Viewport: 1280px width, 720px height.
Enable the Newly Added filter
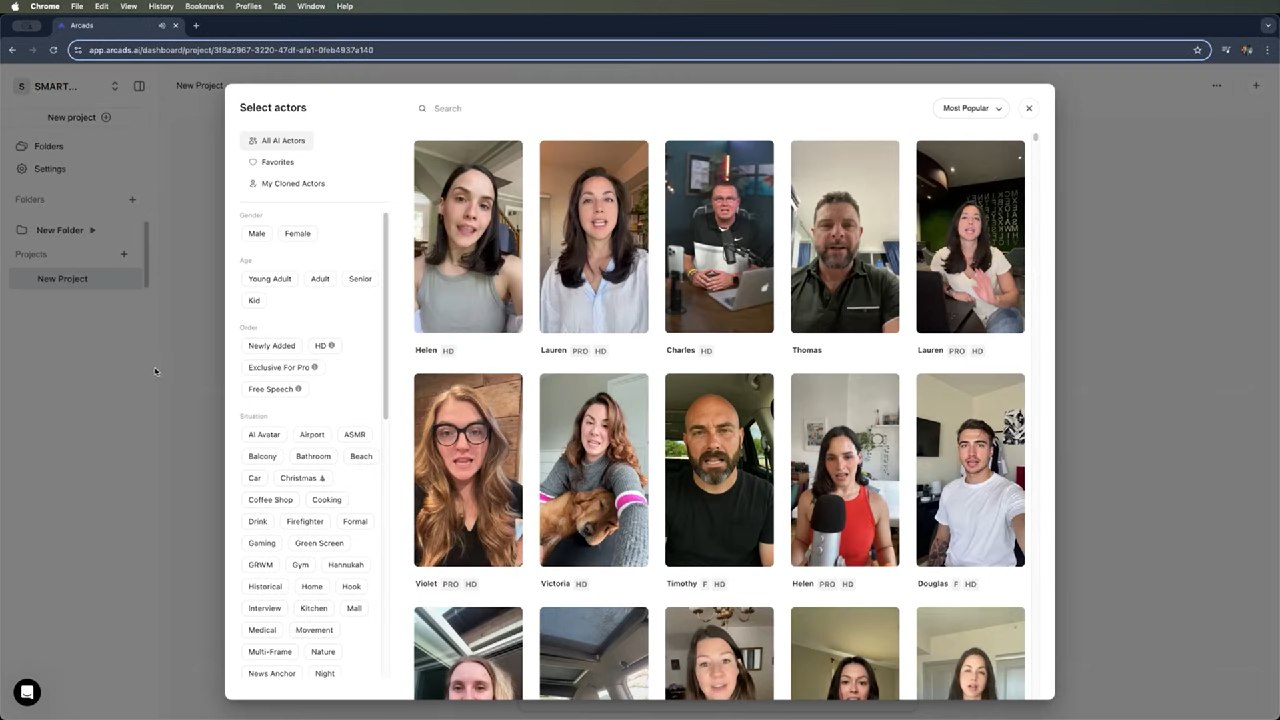click(272, 346)
